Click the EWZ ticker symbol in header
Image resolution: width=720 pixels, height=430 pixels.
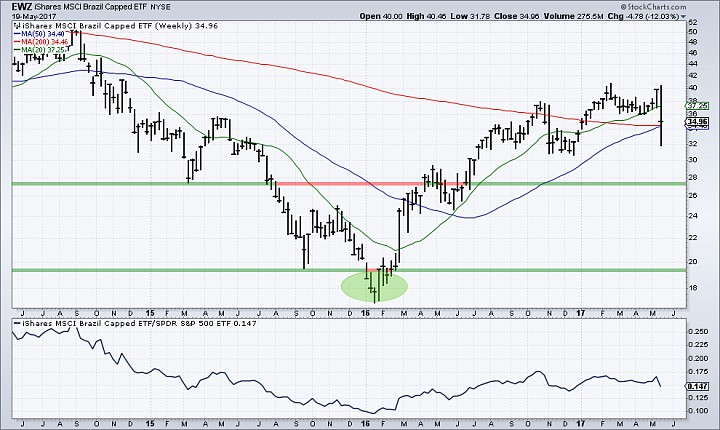(x=21, y=6)
